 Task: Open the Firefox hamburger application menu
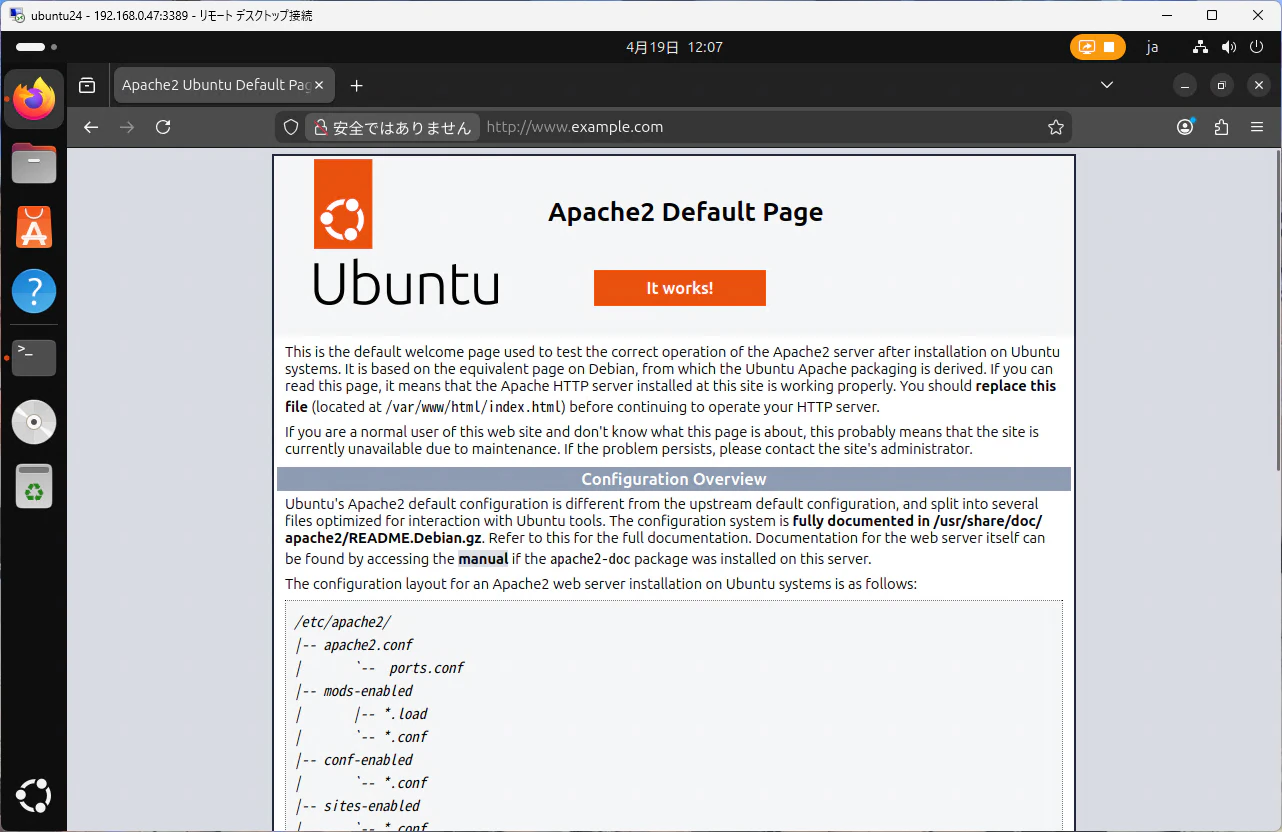(x=1257, y=127)
